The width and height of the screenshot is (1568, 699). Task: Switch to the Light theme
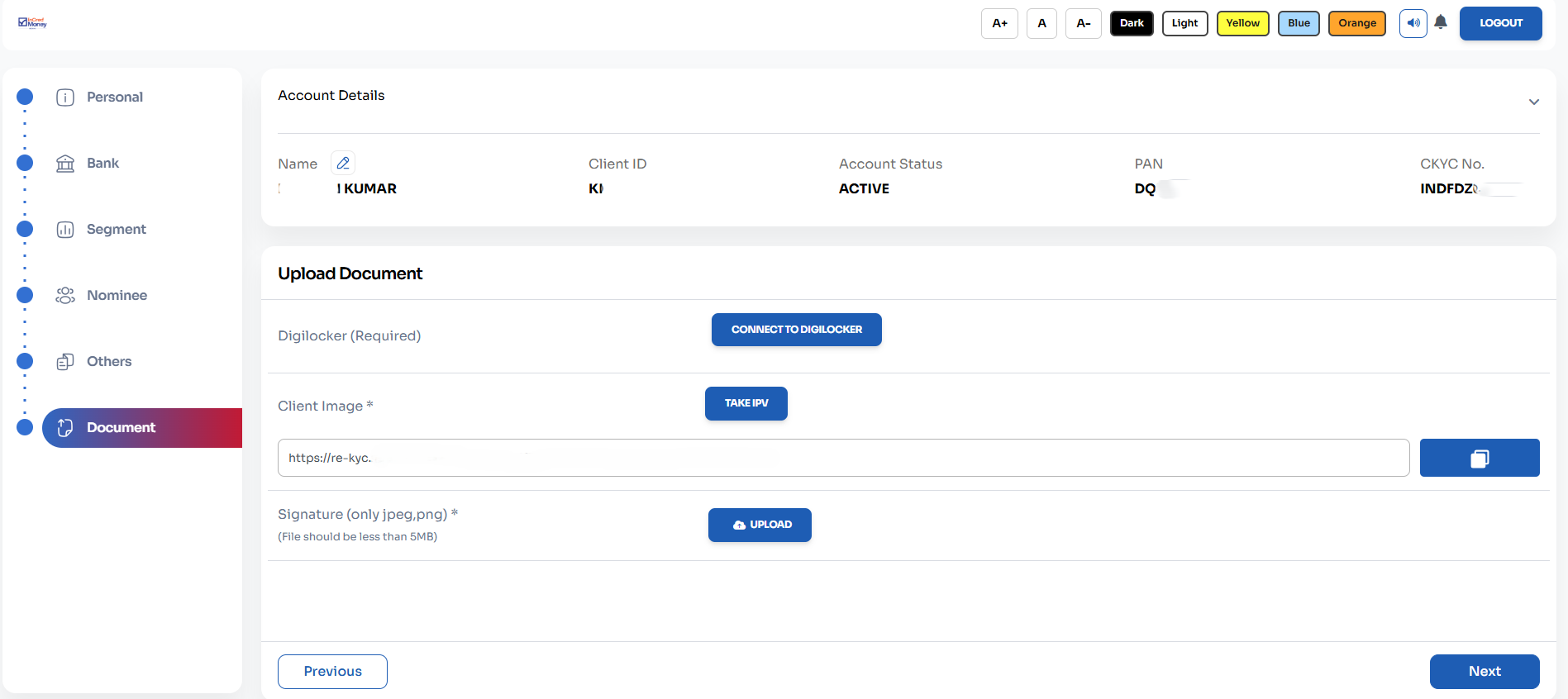point(1184,23)
